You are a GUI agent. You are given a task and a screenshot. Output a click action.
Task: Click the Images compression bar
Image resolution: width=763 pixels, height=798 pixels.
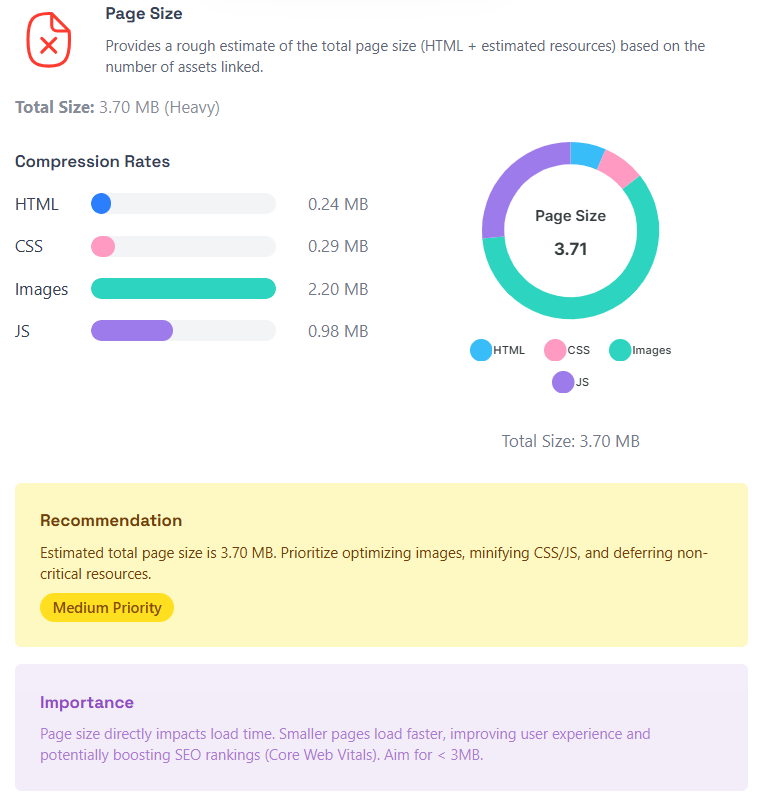[x=183, y=289]
